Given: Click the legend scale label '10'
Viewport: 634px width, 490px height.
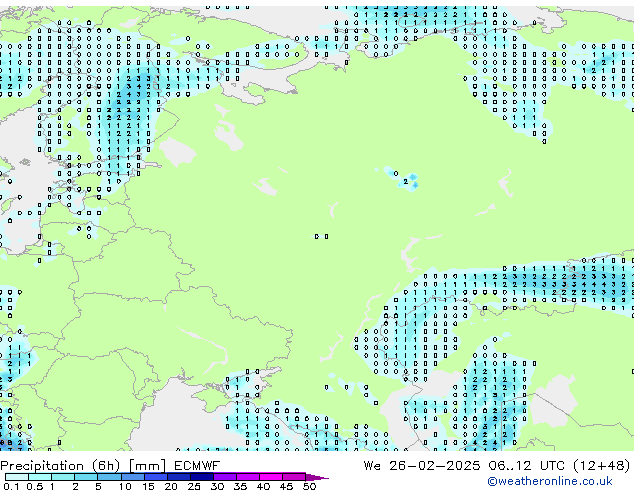Looking at the screenshot, I should click(x=125, y=486).
